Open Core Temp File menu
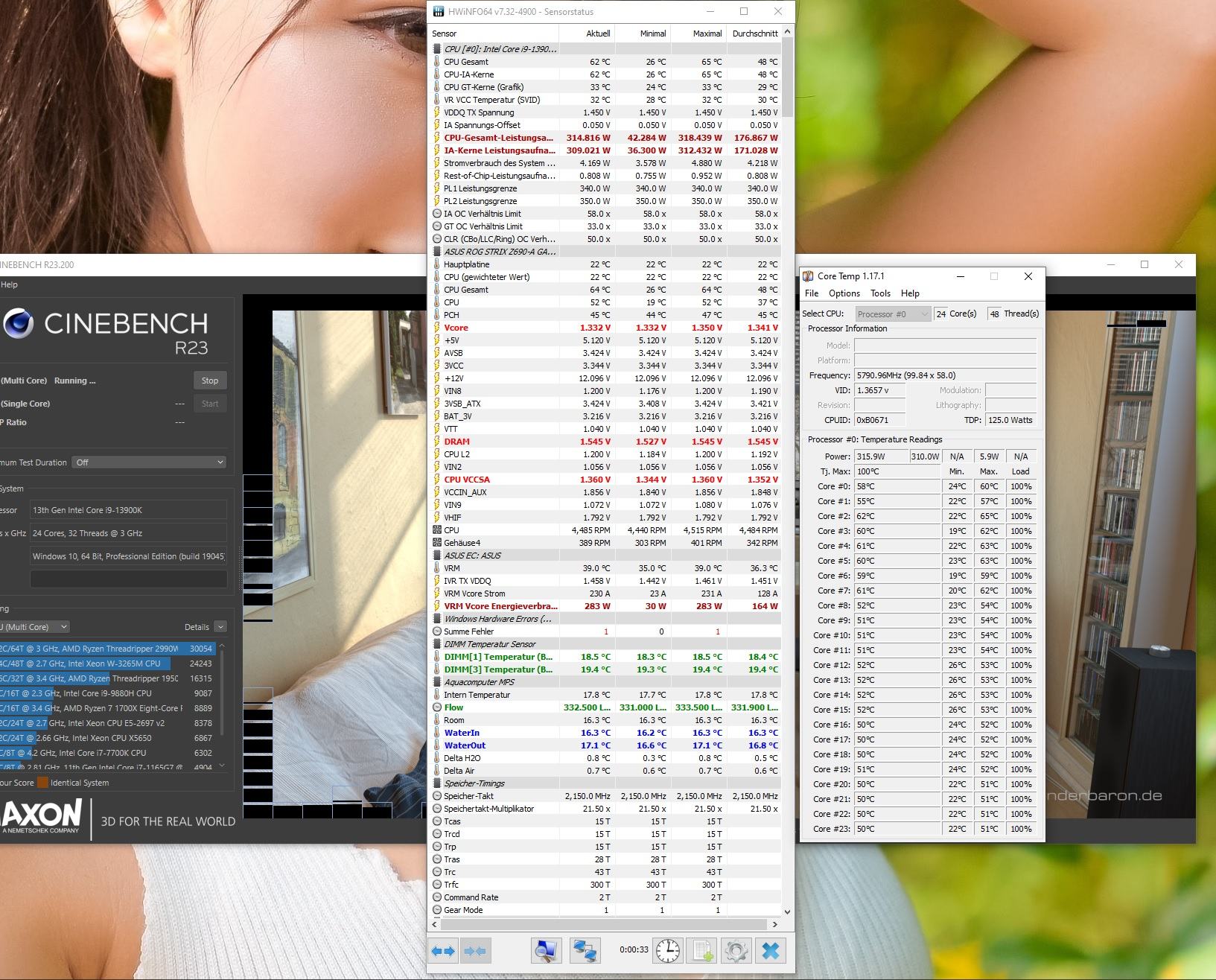The width and height of the screenshot is (1216, 980). (812, 293)
